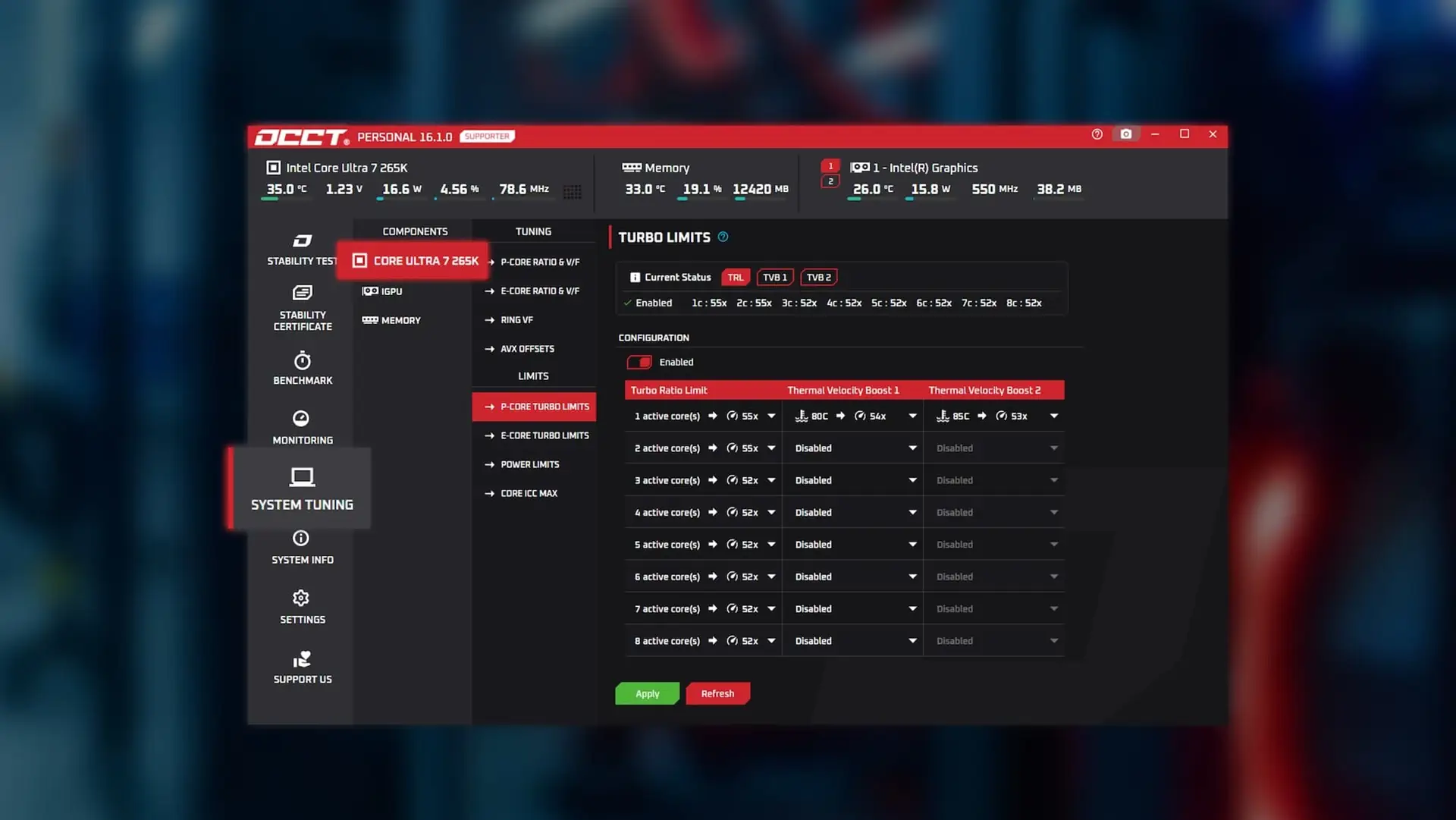Click the 8c : 52x status value
The width and height of the screenshot is (1456, 820).
(x=1024, y=303)
